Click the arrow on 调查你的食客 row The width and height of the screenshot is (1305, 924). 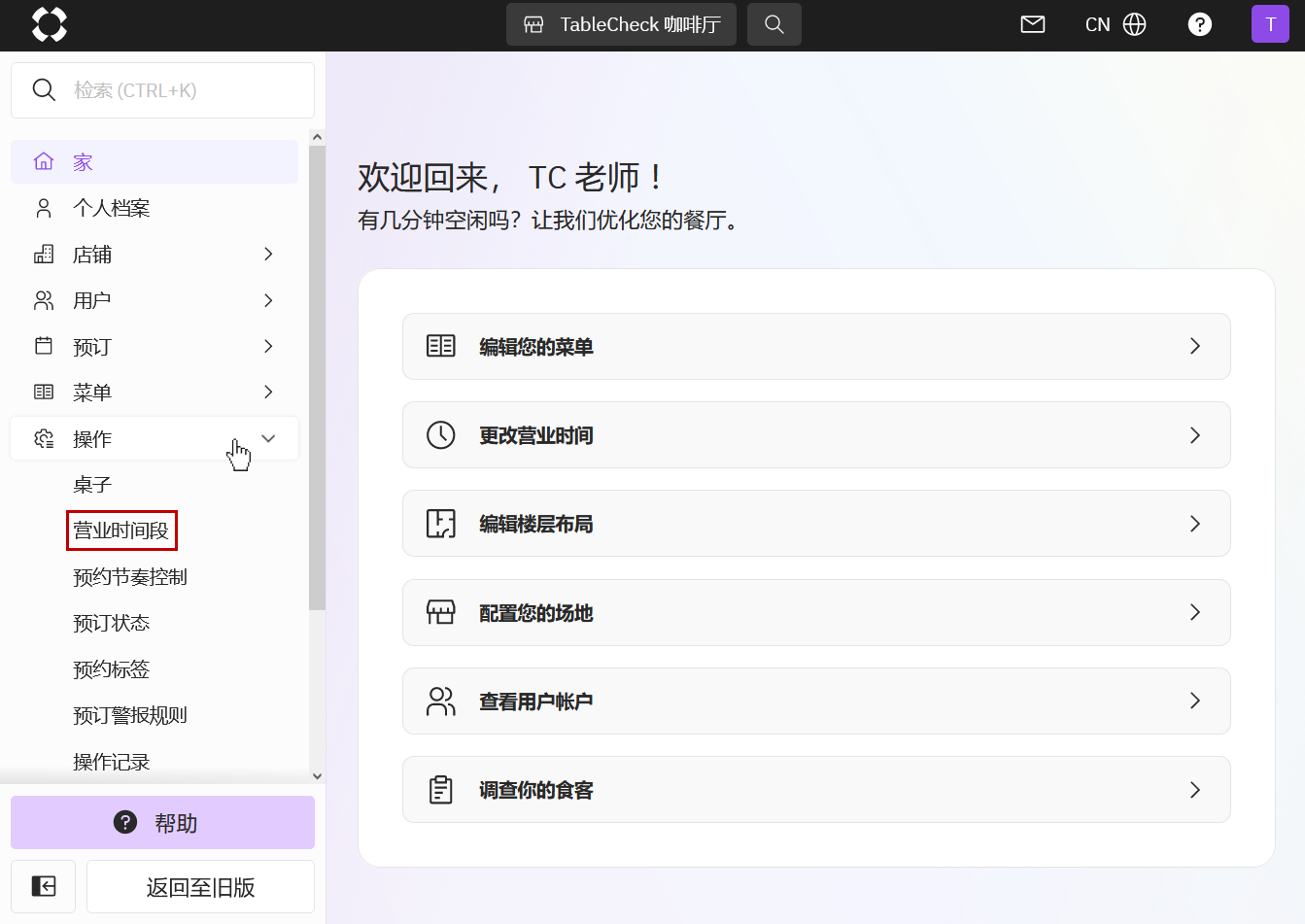(1195, 789)
